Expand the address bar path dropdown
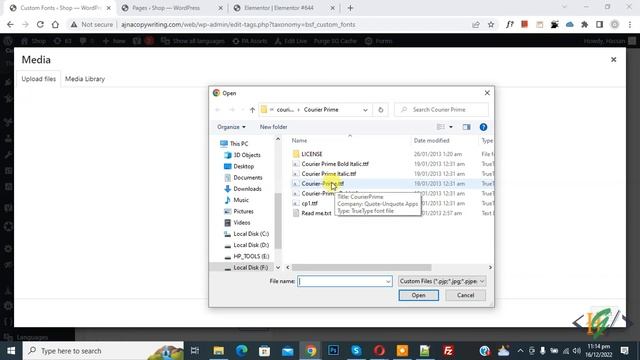 click(365, 110)
